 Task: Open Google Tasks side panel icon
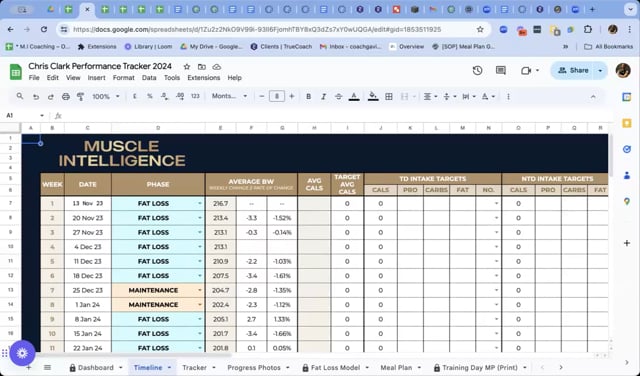[627, 149]
